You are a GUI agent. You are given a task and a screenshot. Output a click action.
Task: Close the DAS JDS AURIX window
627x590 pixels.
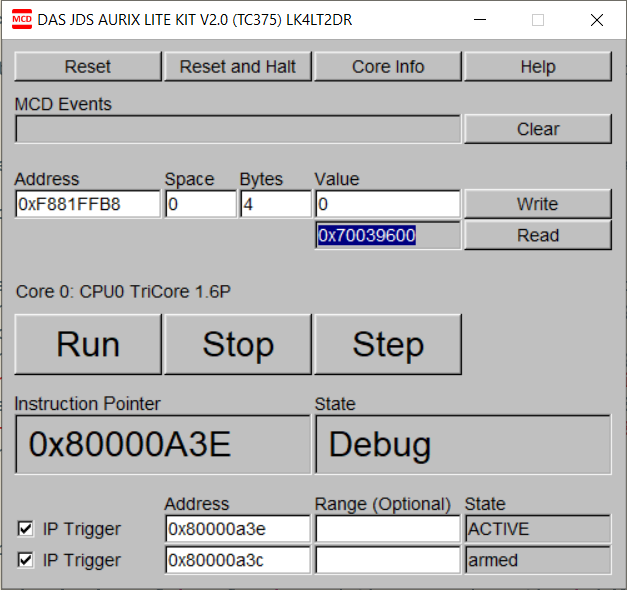[x=597, y=20]
